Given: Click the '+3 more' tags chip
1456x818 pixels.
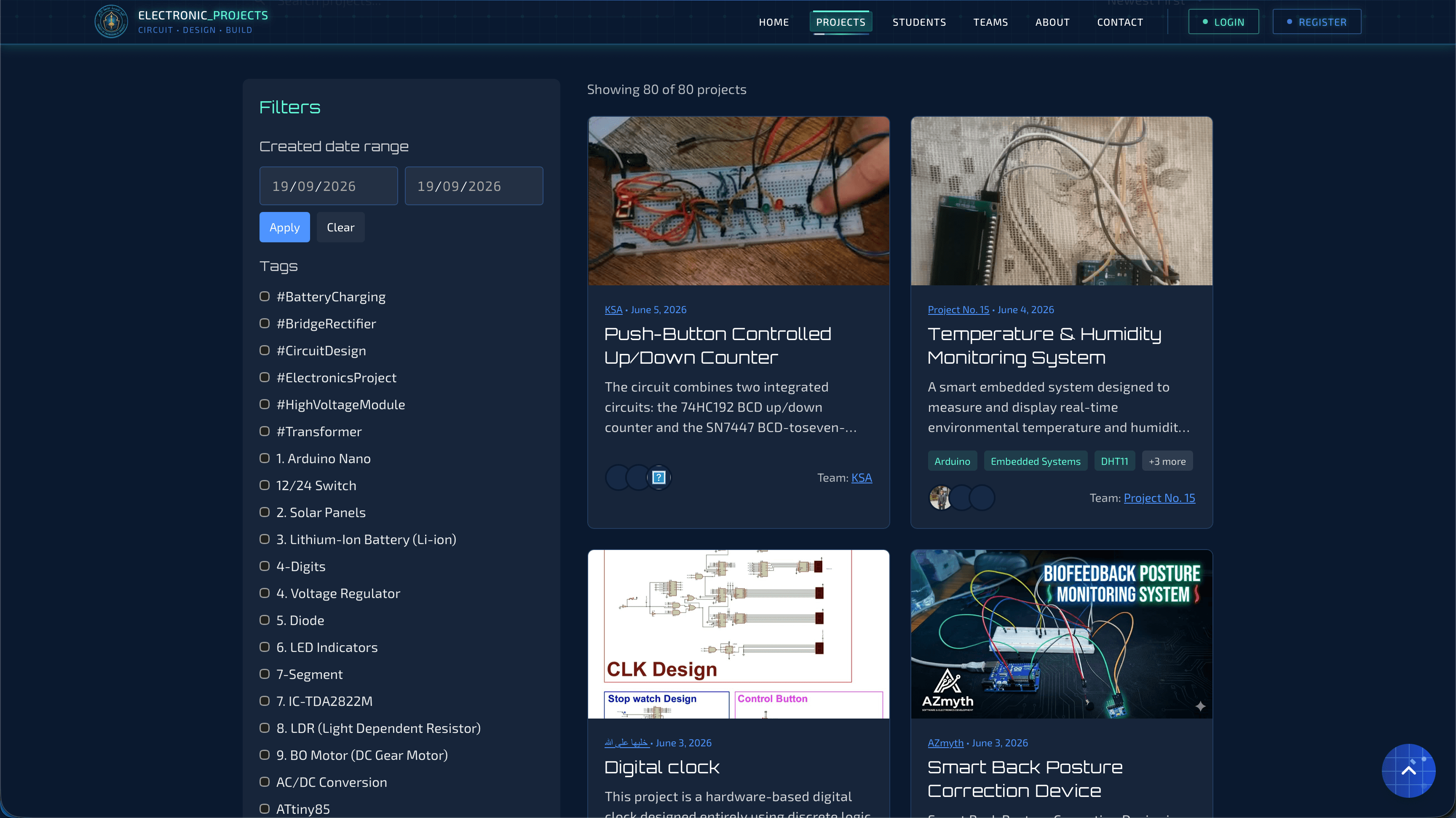Looking at the screenshot, I should point(1167,461).
